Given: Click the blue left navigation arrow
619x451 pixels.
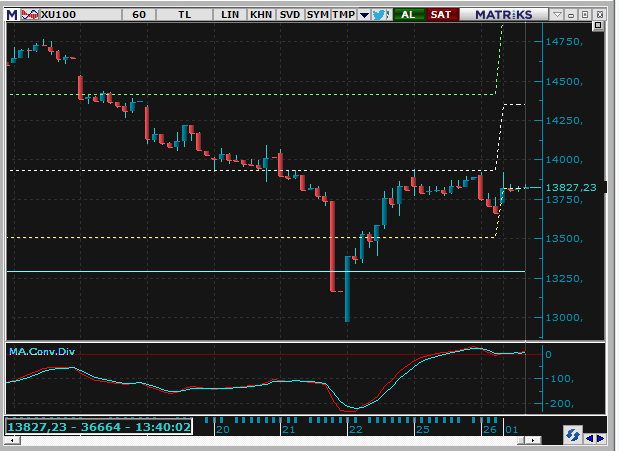Looking at the screenshot, I should point(589,438).
